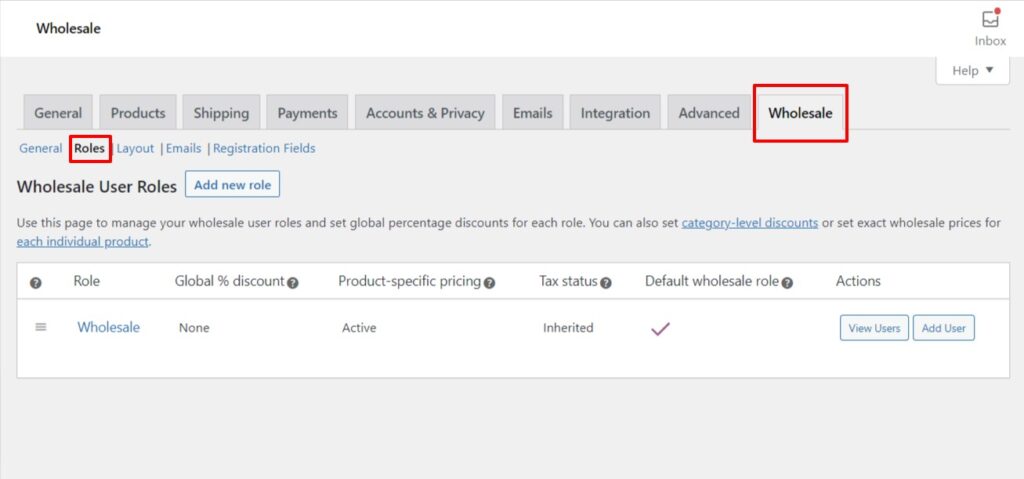The width and height of the screenshot is (1024, 479).
Task: Open the Registration Fields sub-section
Action: click(x=264, y=148)
